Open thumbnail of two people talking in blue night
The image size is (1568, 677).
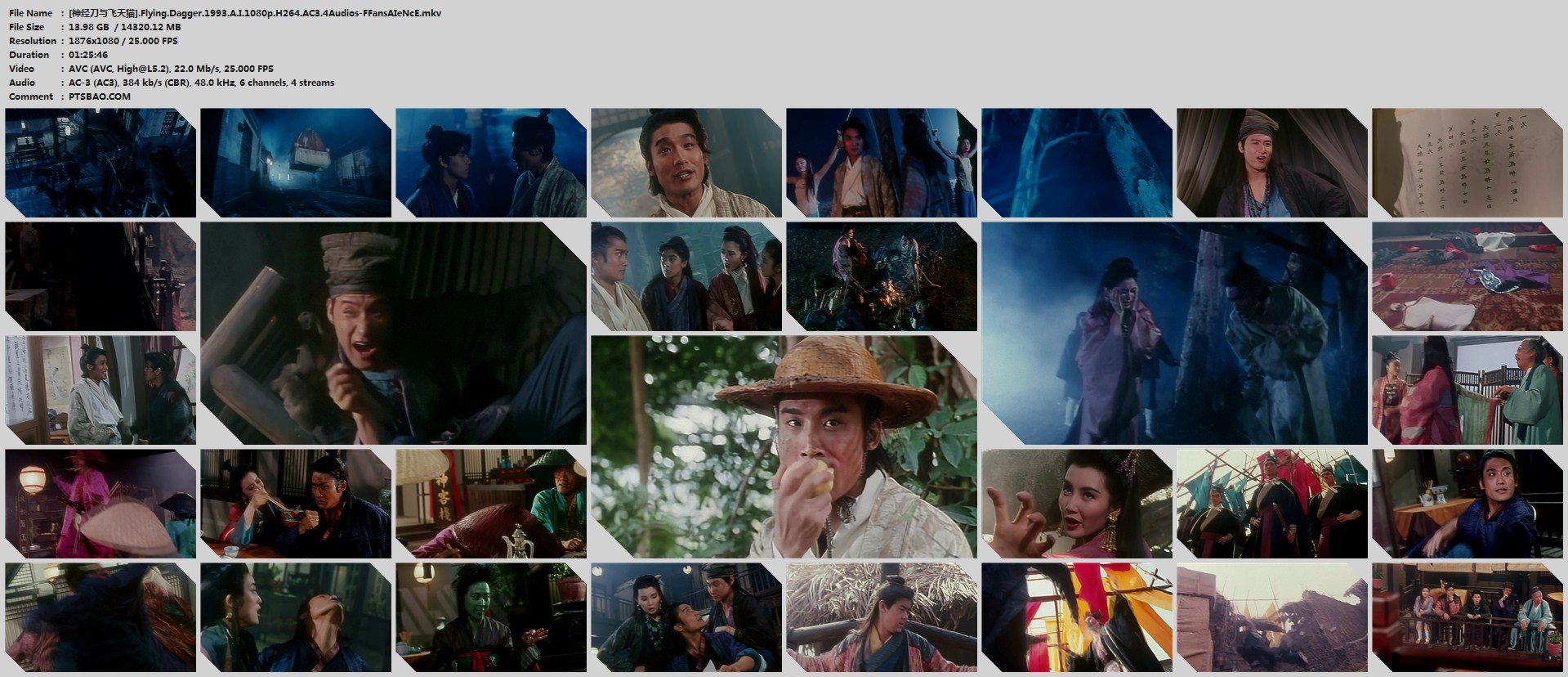tap(491, 163)
